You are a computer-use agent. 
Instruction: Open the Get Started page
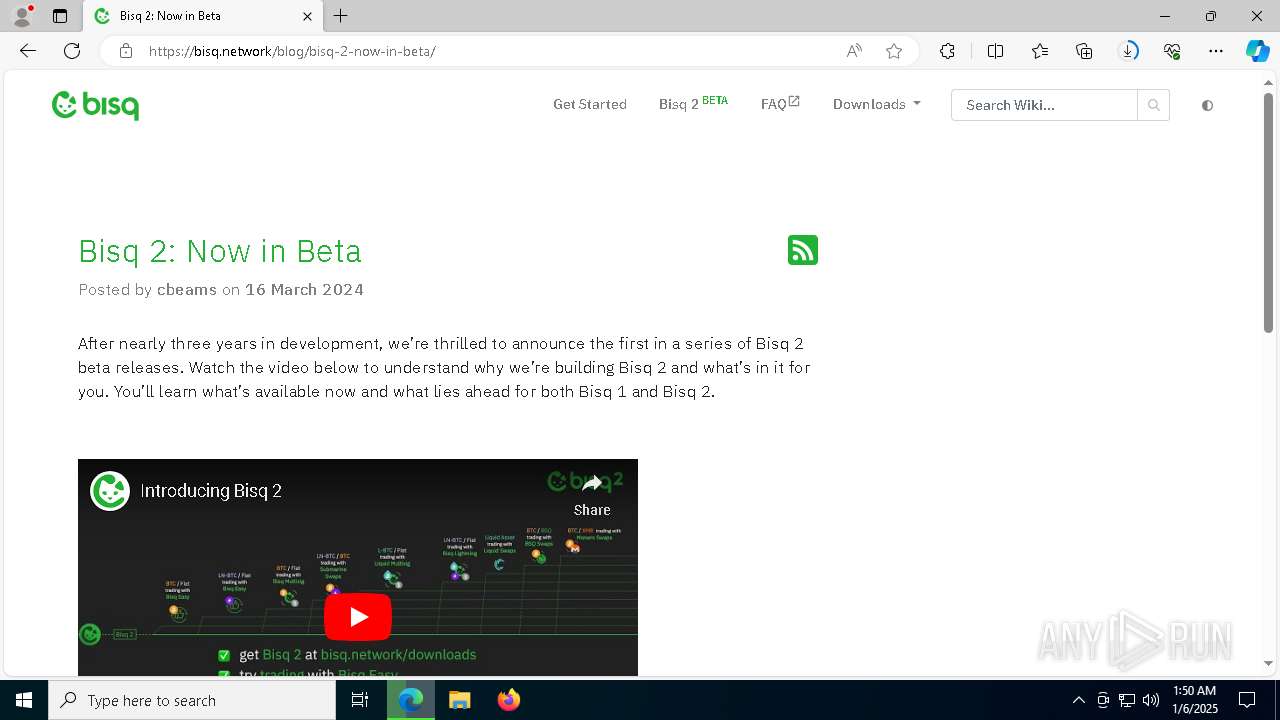tap(590, 104)
